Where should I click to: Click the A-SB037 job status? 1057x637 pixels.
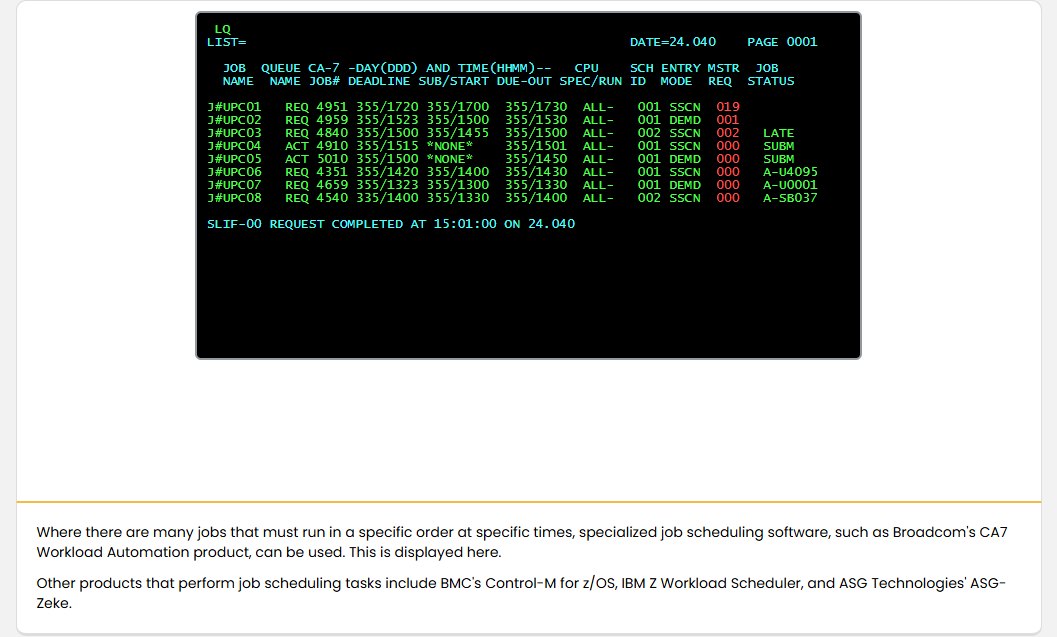790,198
